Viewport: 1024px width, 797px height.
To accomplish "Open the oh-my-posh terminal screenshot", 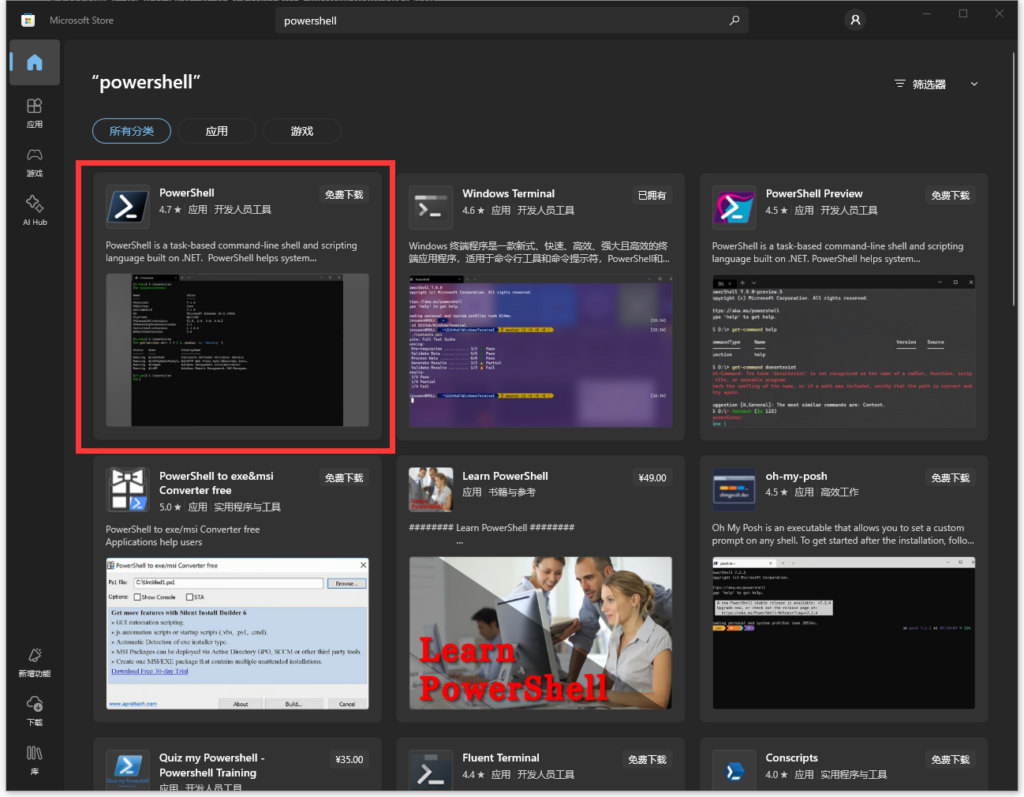I will click(844, 632).
